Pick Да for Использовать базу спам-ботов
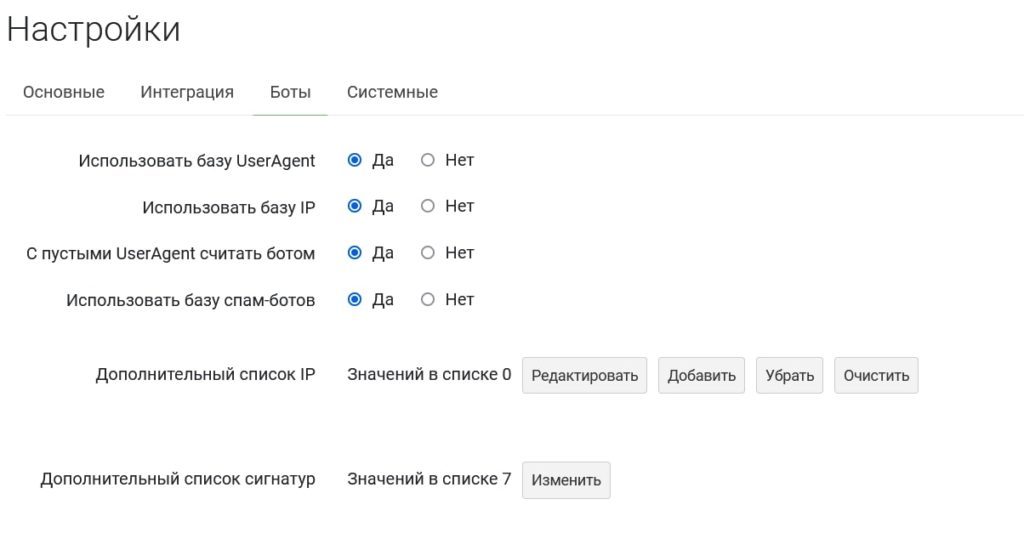 tap(355, 299)
